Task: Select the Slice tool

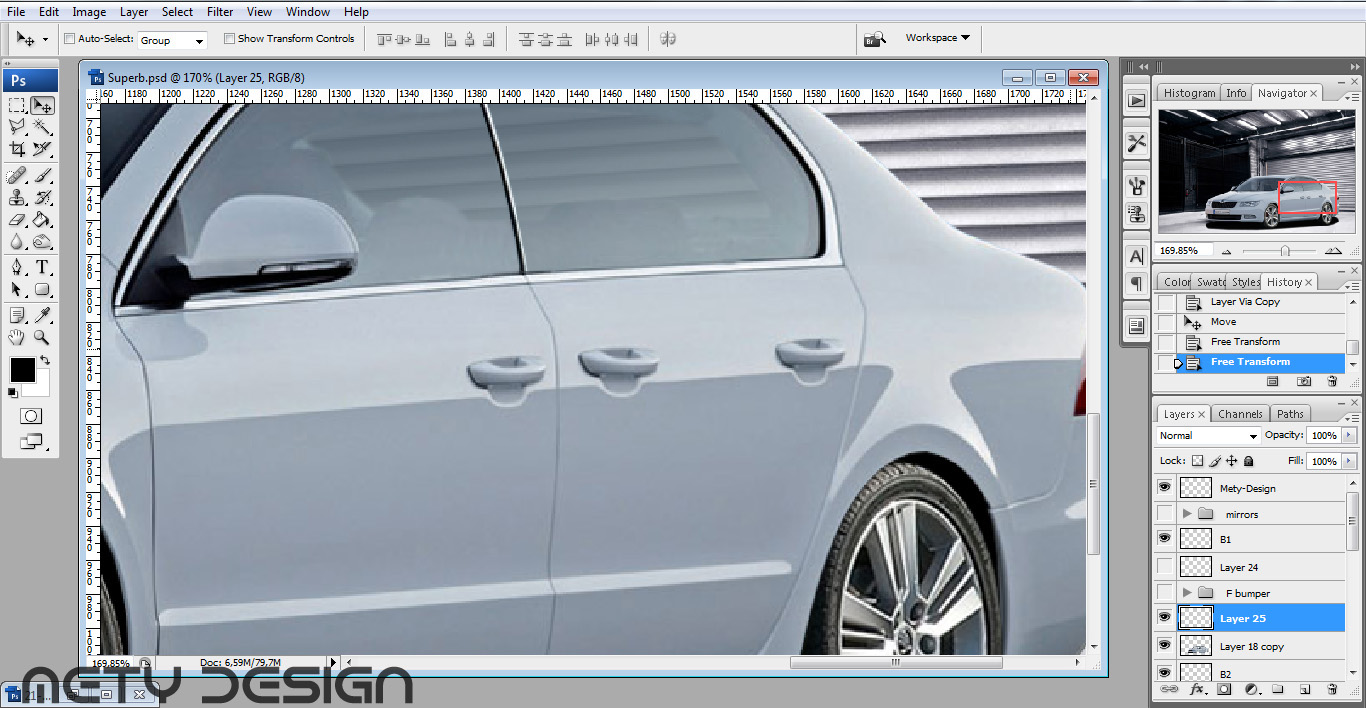Action: (42, 149)
